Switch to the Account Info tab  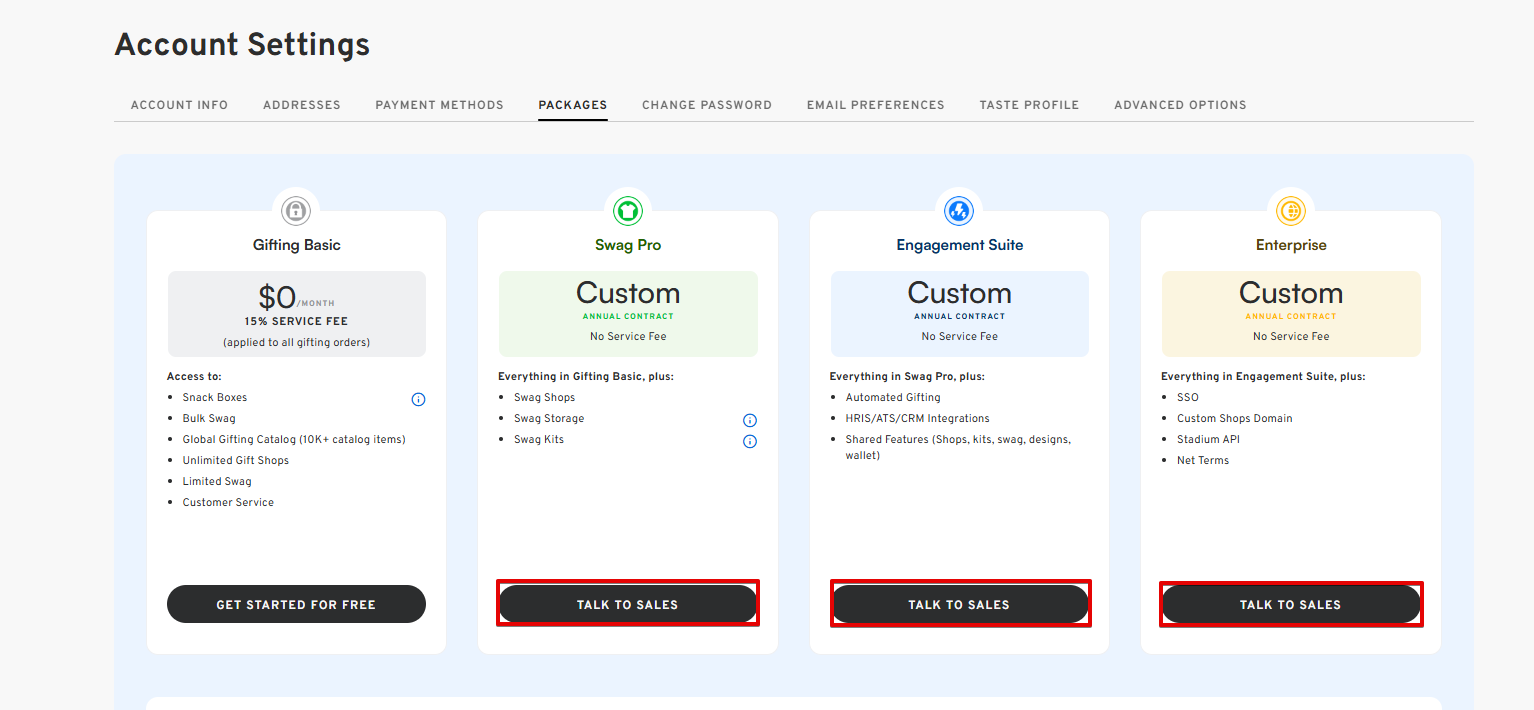pos(179,105)
